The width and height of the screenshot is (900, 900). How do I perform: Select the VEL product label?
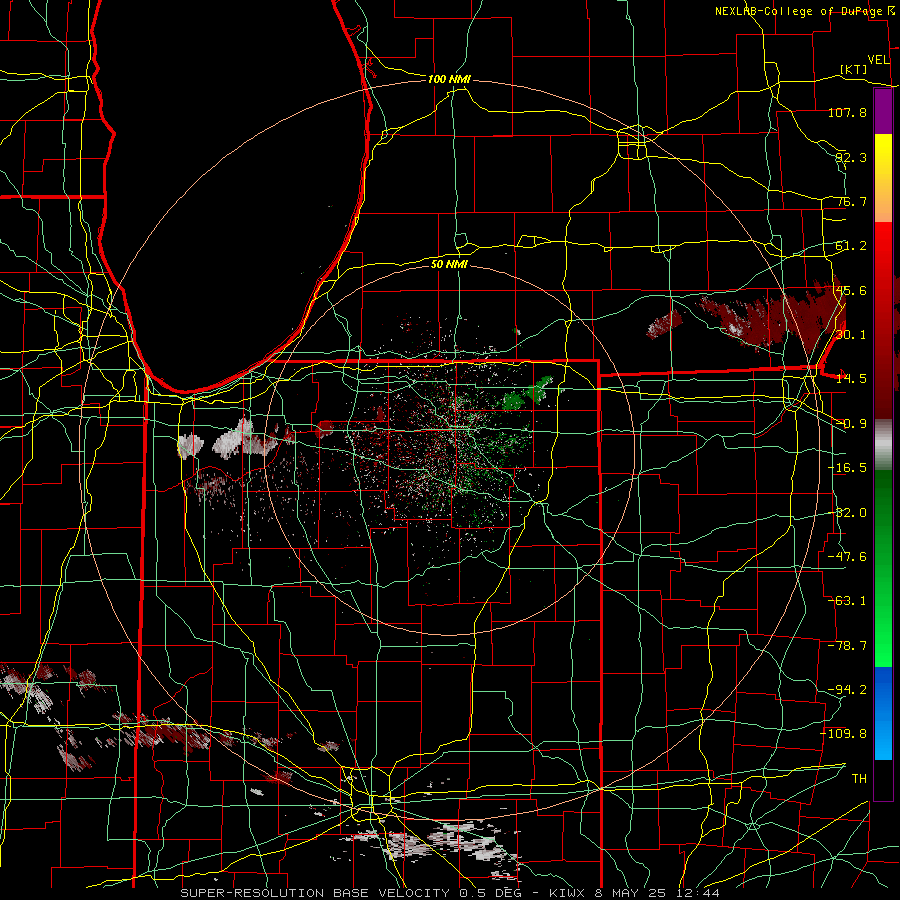pos(878,60)
